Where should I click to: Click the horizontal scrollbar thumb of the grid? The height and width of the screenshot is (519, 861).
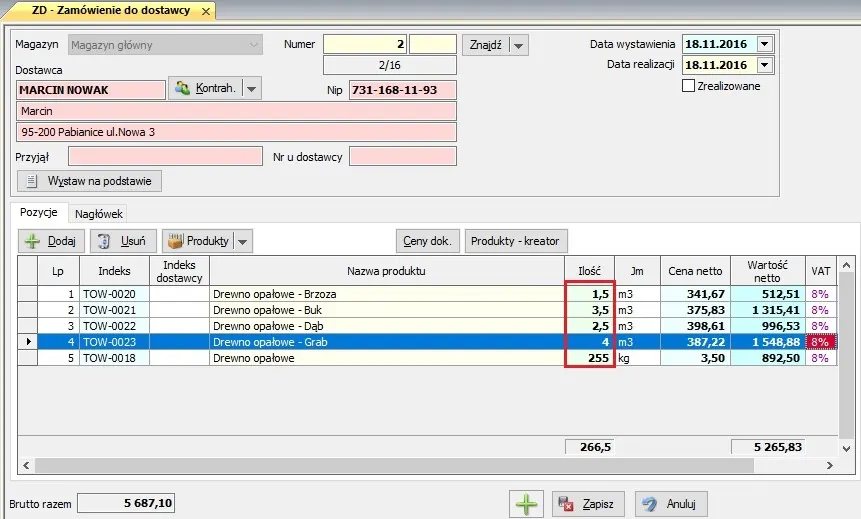[394, 465]
